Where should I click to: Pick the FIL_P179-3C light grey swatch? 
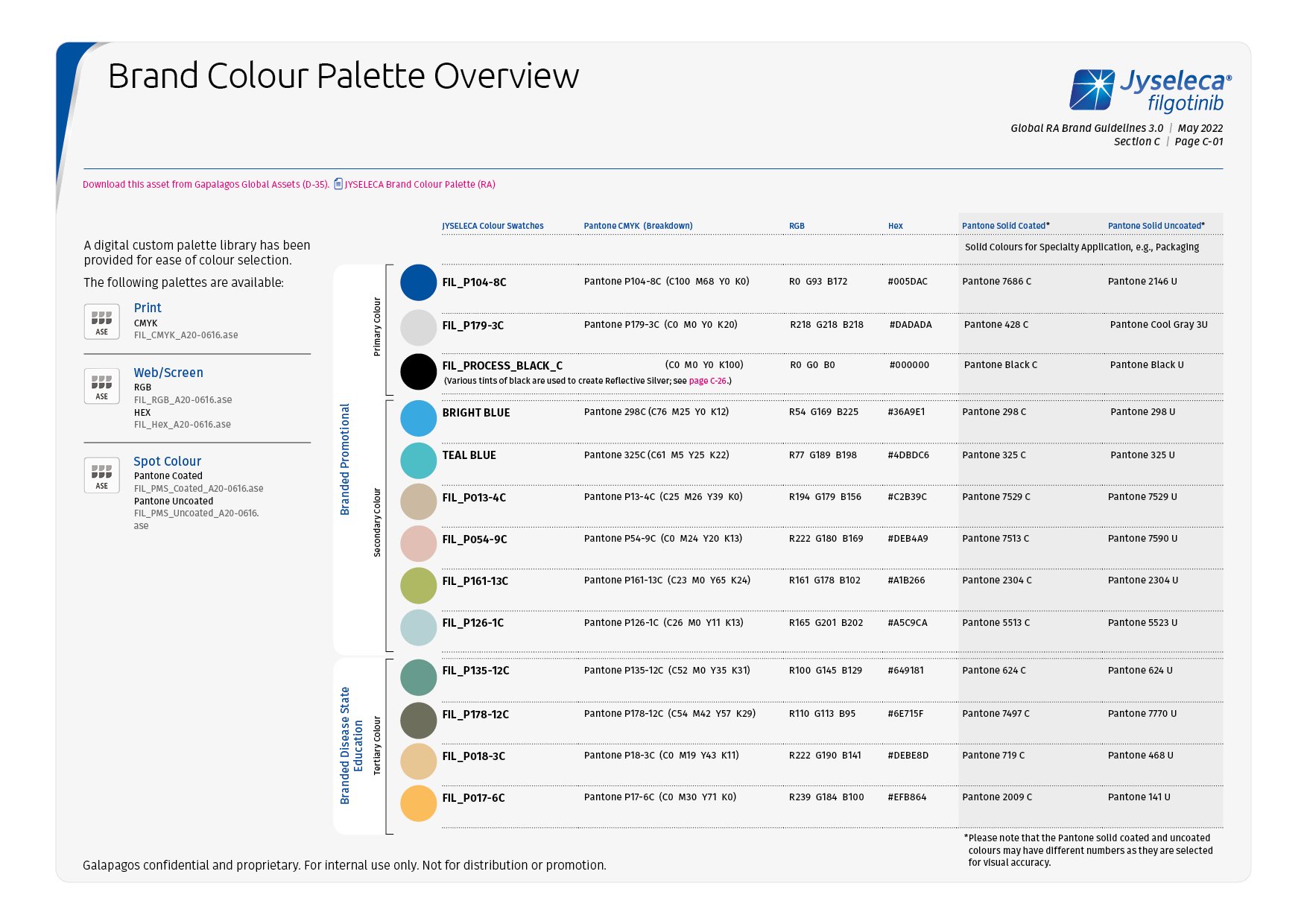(418, 327)
